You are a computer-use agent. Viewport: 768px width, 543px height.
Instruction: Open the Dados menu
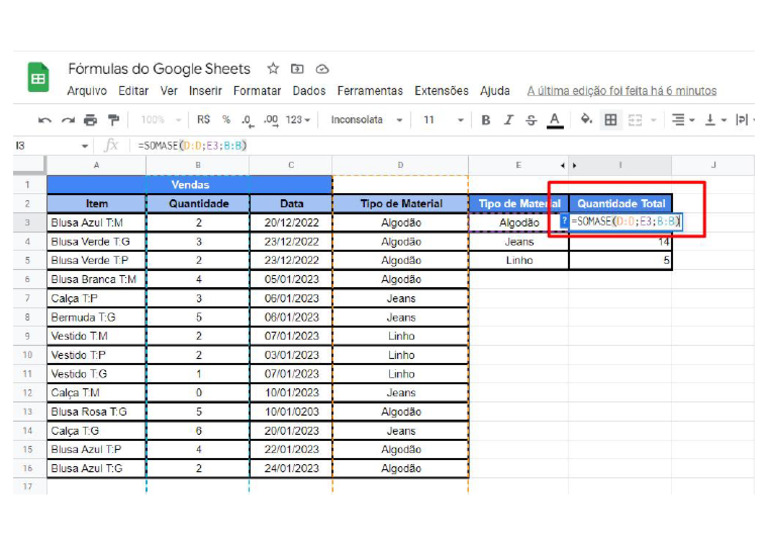click(x=309, y=91)
